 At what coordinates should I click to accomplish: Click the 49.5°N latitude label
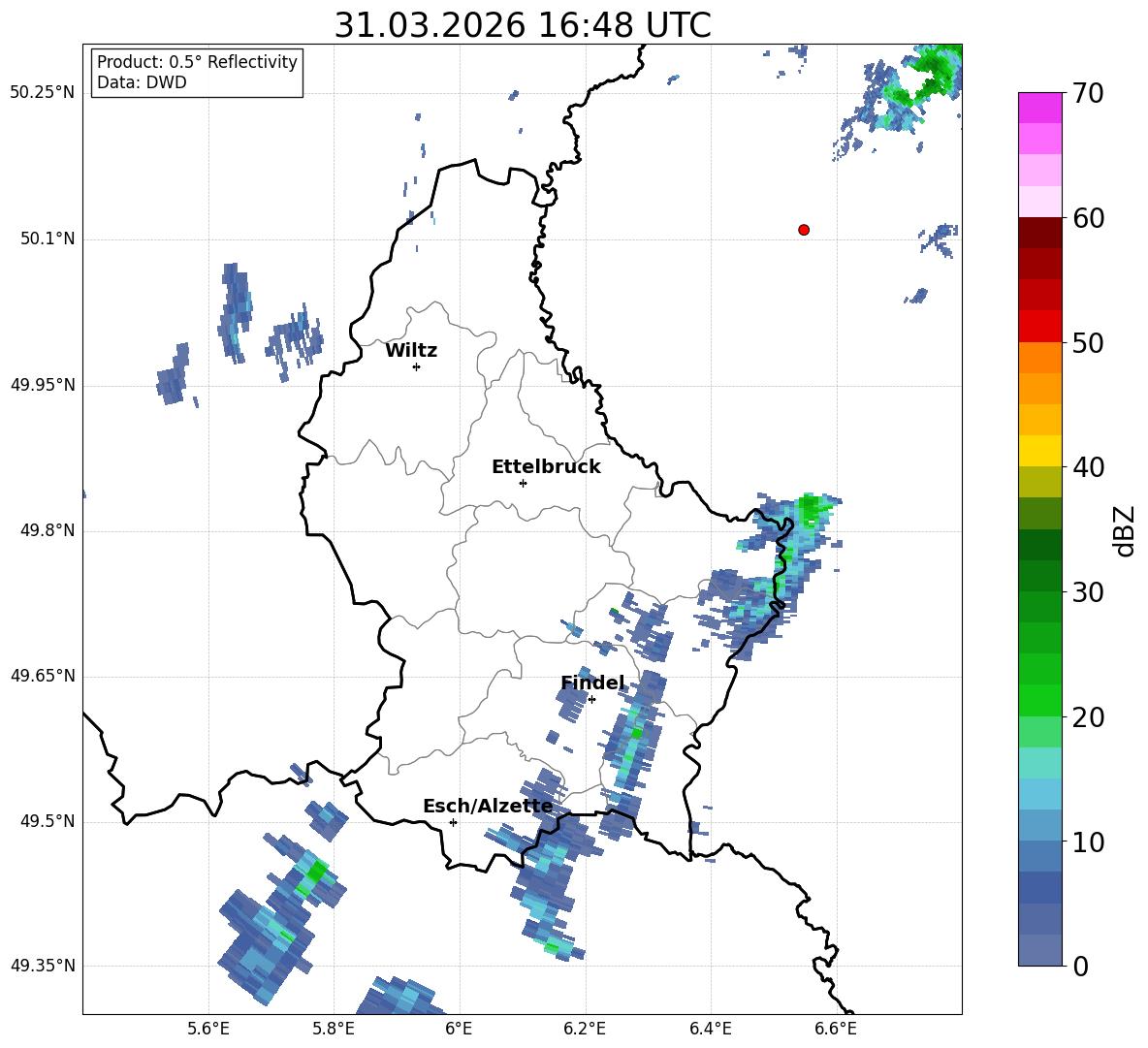(x=48, y=821)
